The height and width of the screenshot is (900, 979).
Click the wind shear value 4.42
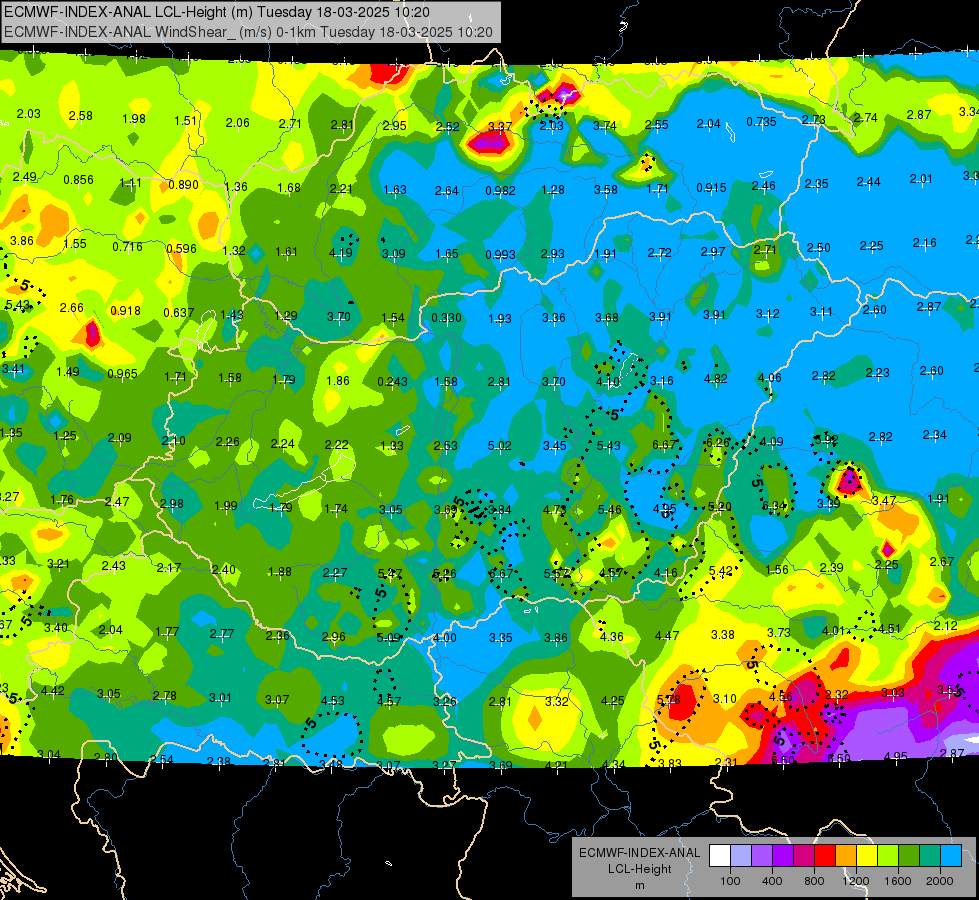[x=52, y=691]
